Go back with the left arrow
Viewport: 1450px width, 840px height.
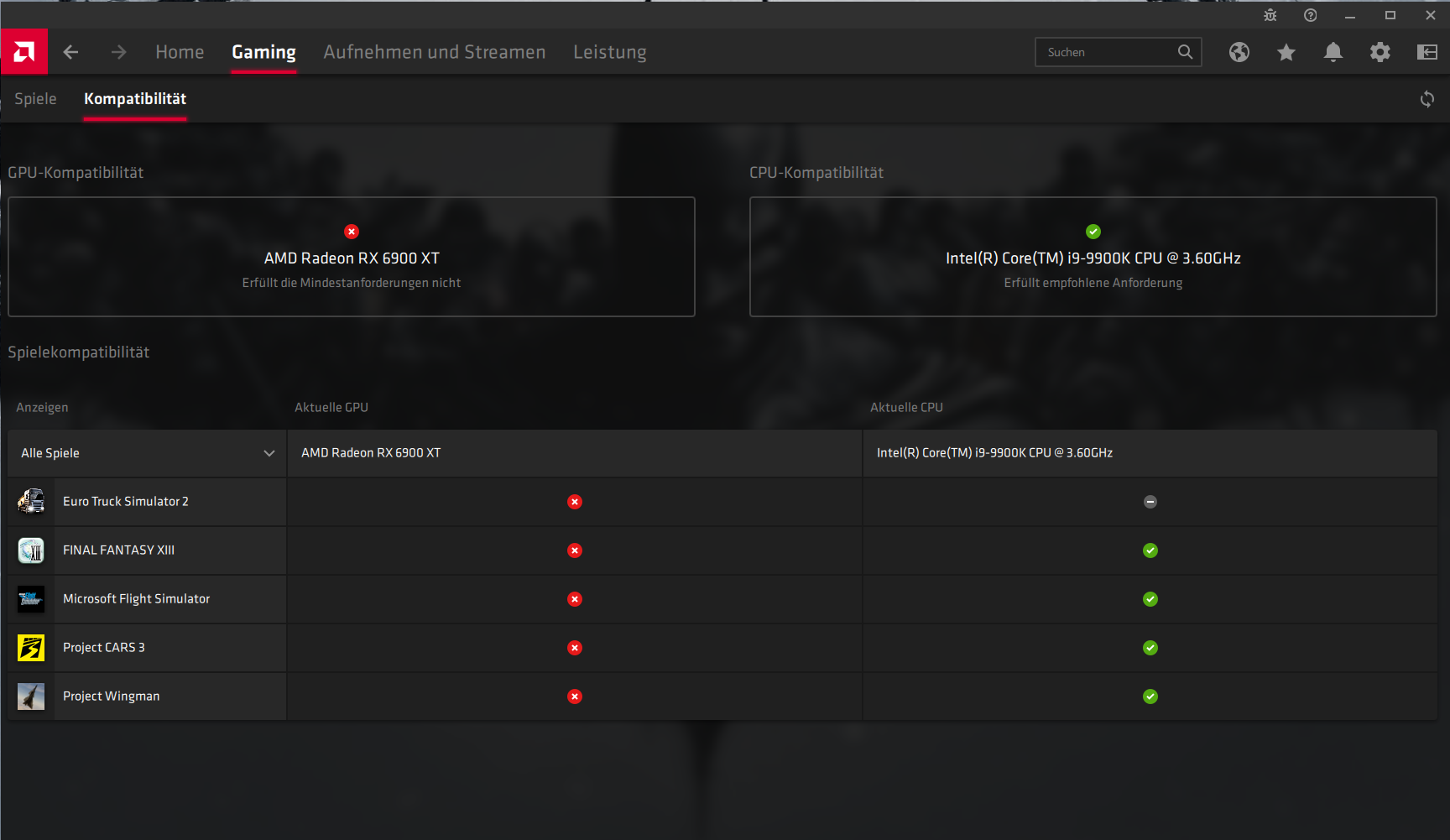pyautogui.click(x=71, y=52)
